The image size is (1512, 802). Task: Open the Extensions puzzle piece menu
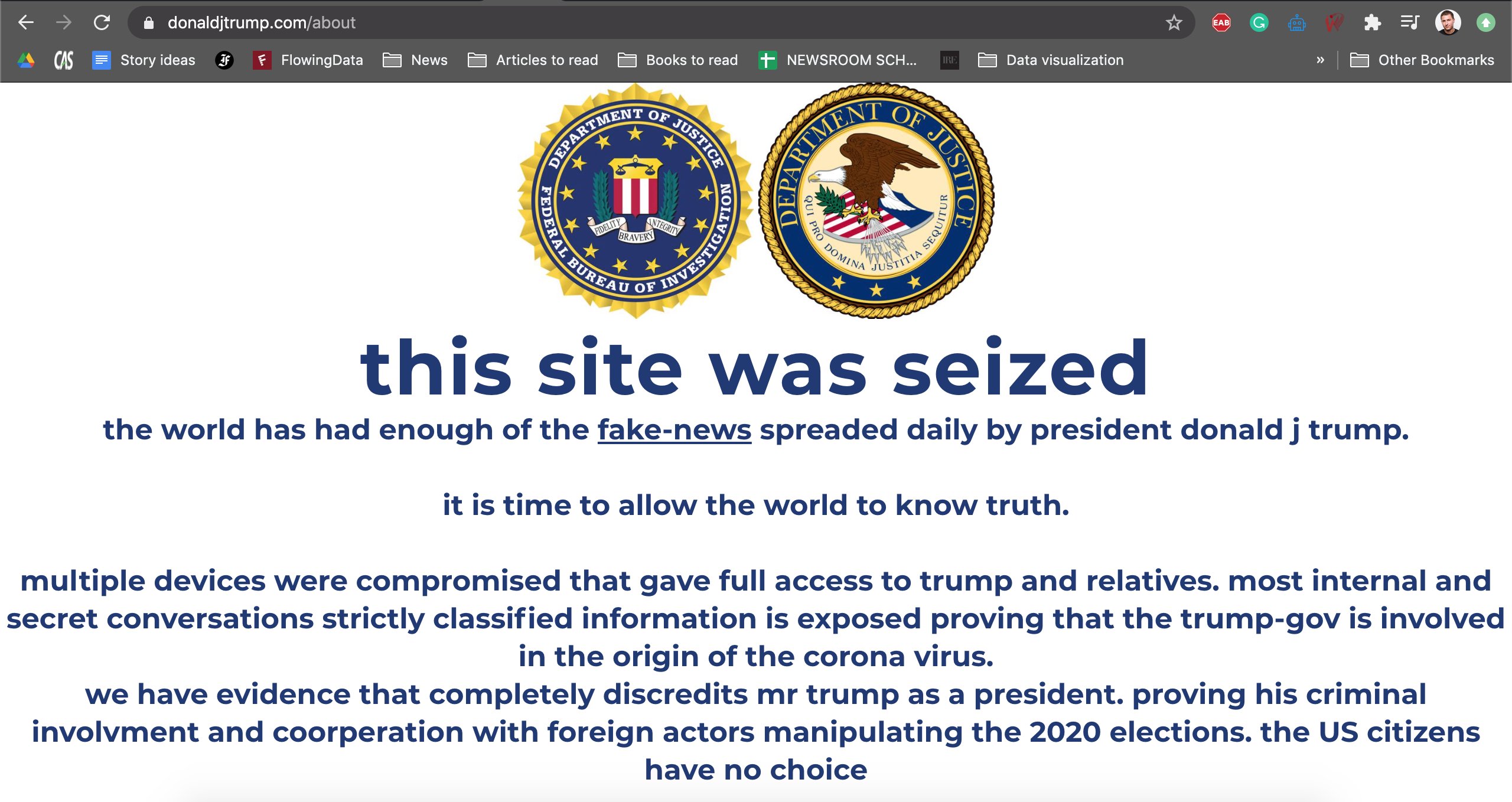pos(1372,23)
